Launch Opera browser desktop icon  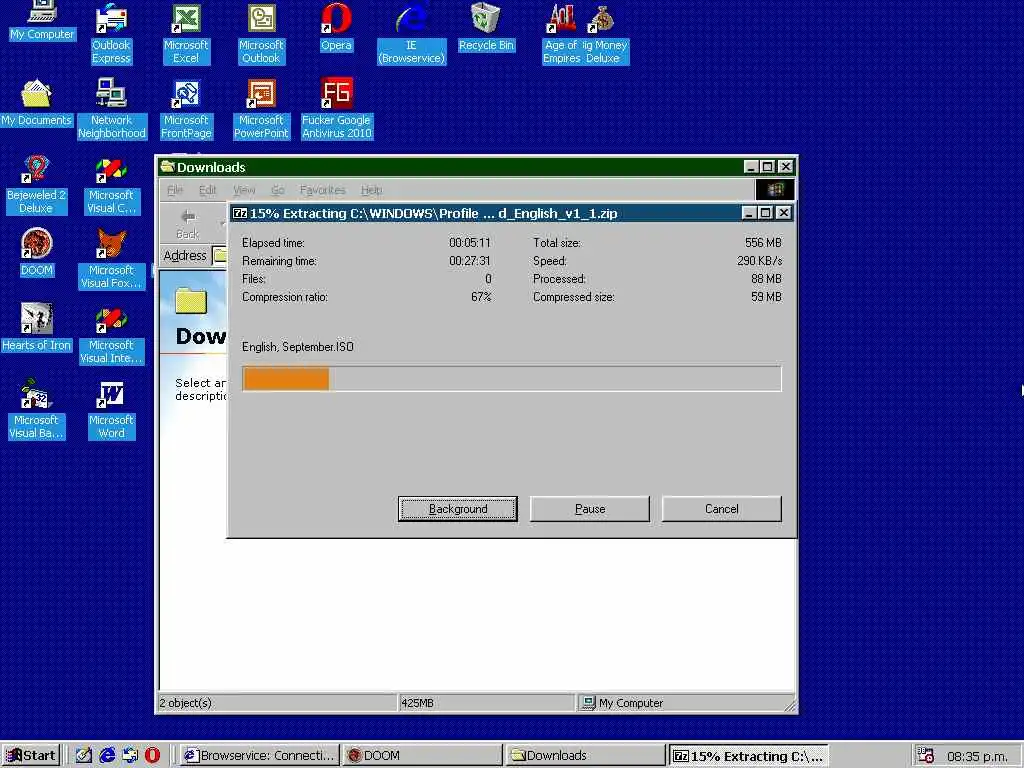pyautogui.click(x=336, y=27)
